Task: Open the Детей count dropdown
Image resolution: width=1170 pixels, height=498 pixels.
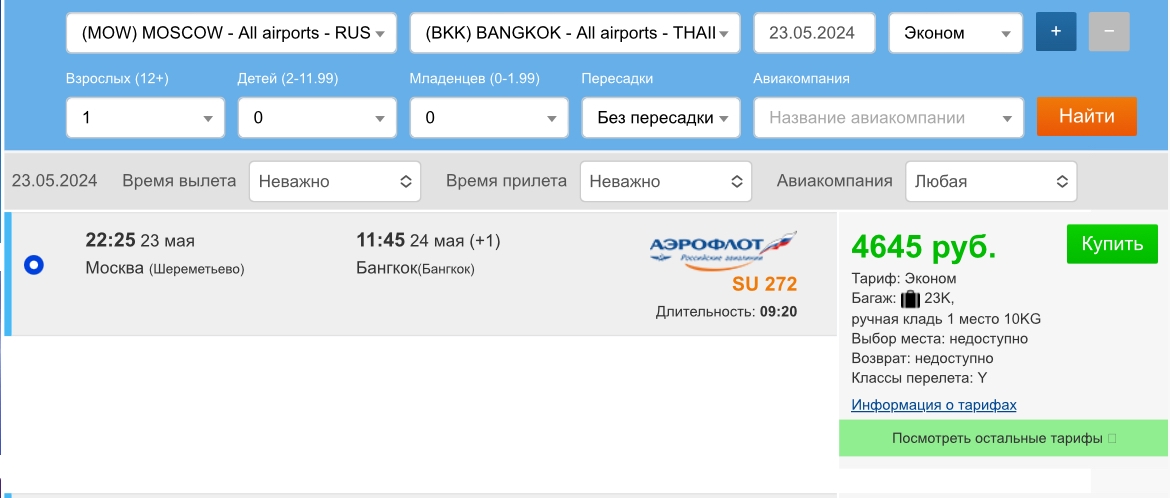Action: (x=317, y=117)
